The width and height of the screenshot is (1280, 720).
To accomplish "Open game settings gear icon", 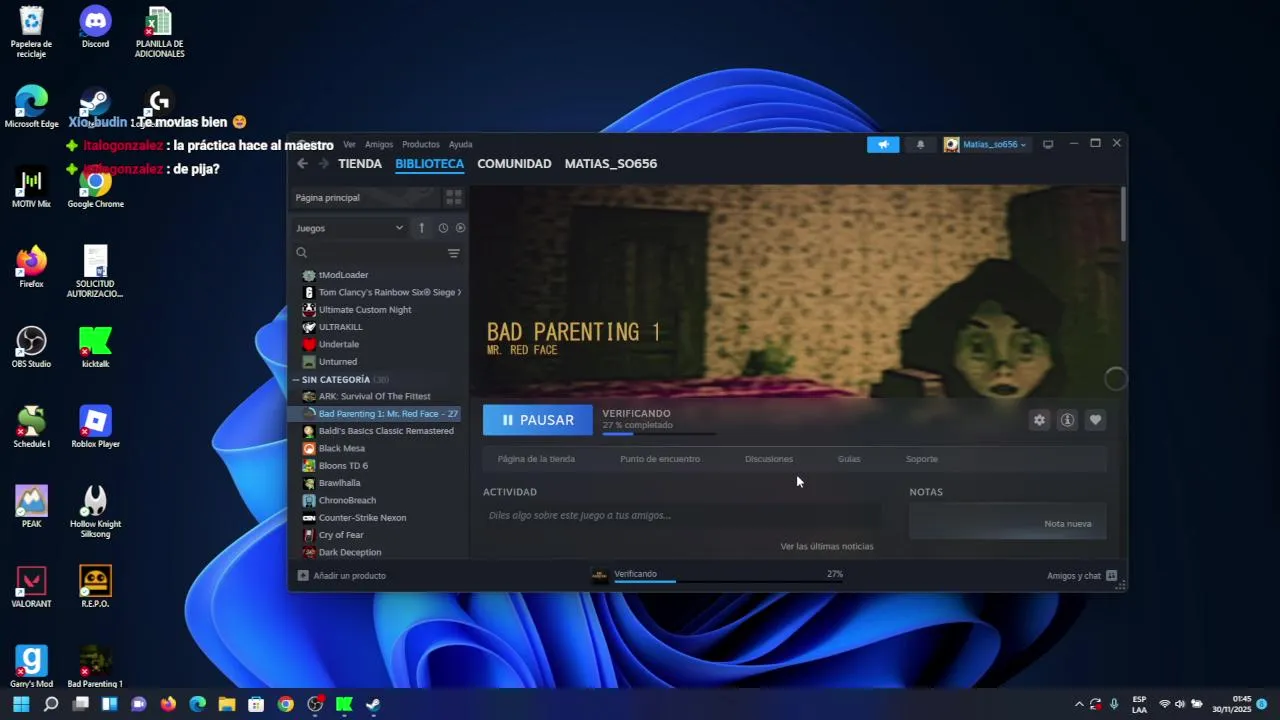I will point(1039,420).
